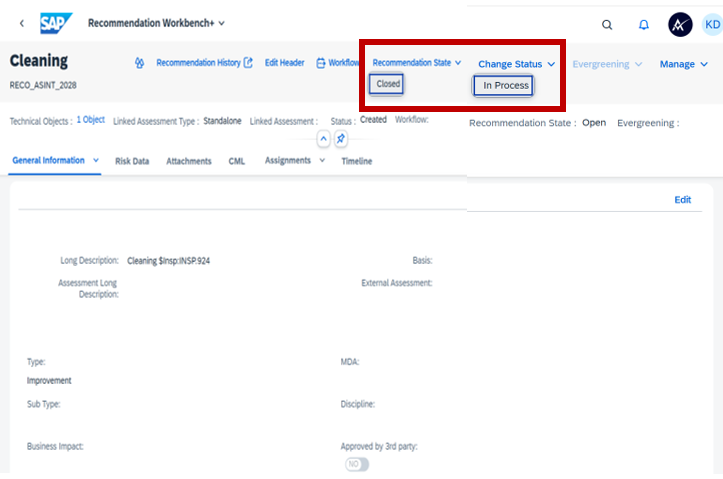723x479 pixels.
Task: Switch to CML tab
Action: click(237, 161)
